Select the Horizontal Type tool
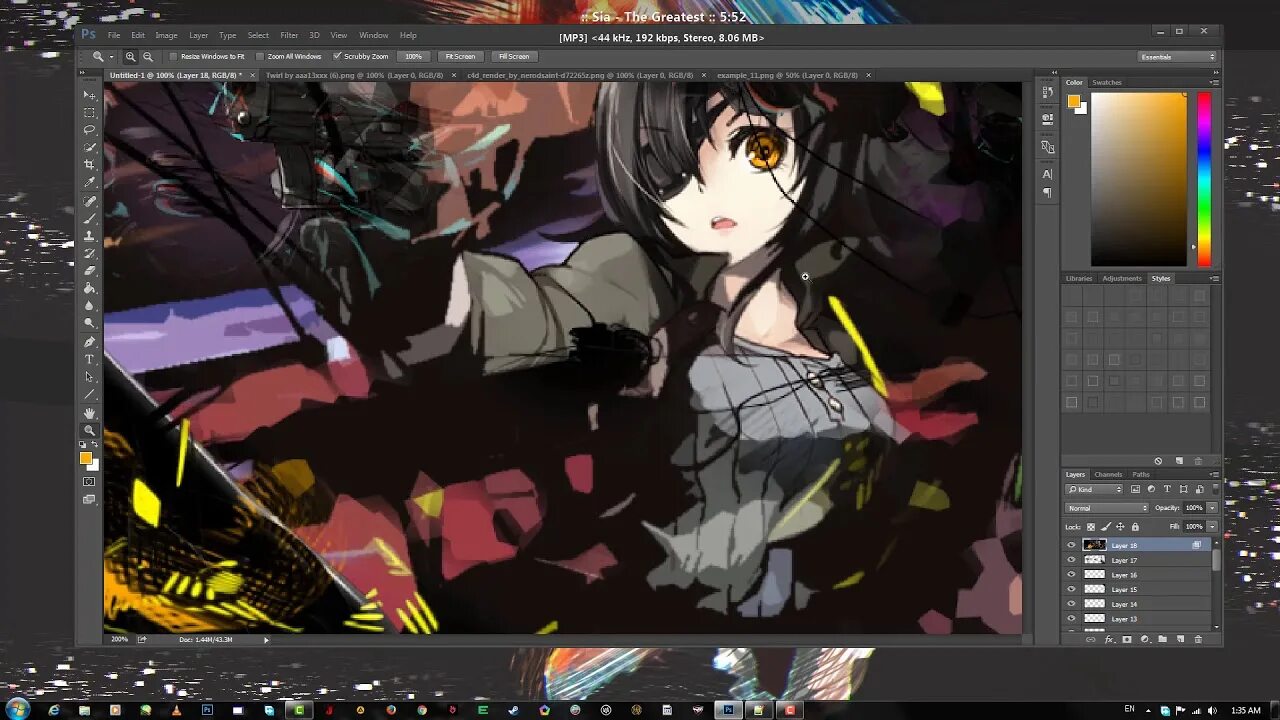 click(x=89, y=359)
